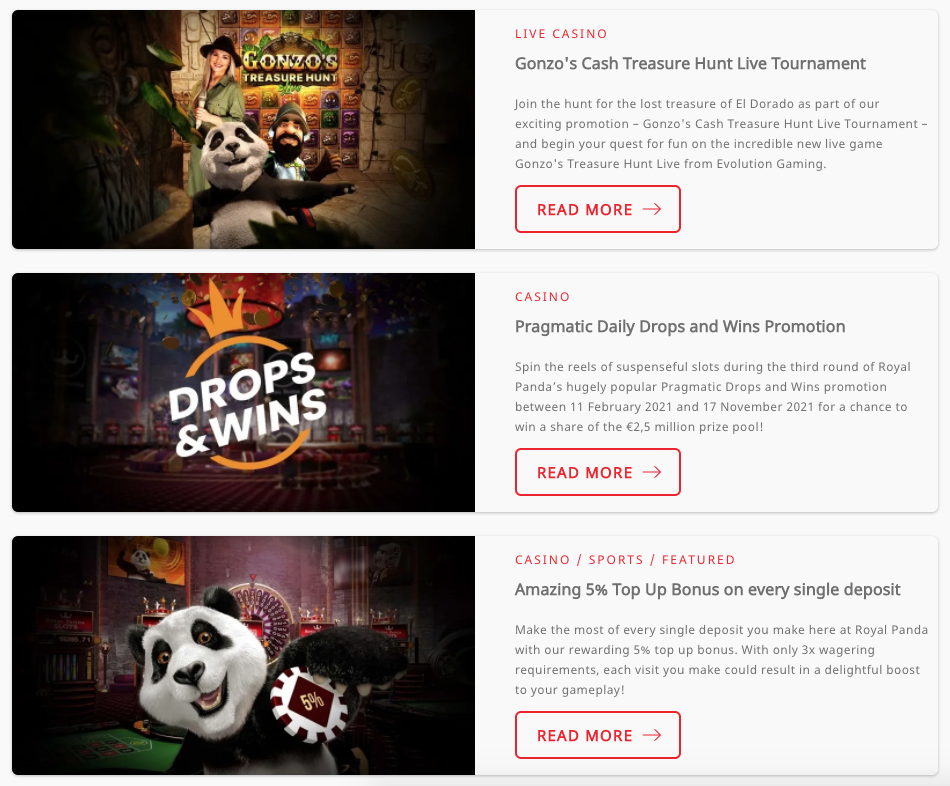Click the arrow icon in Top Up Bonus Read More button
Image resolution: width=950 pixels, height=786 pixels.
[x=652, y=735]
